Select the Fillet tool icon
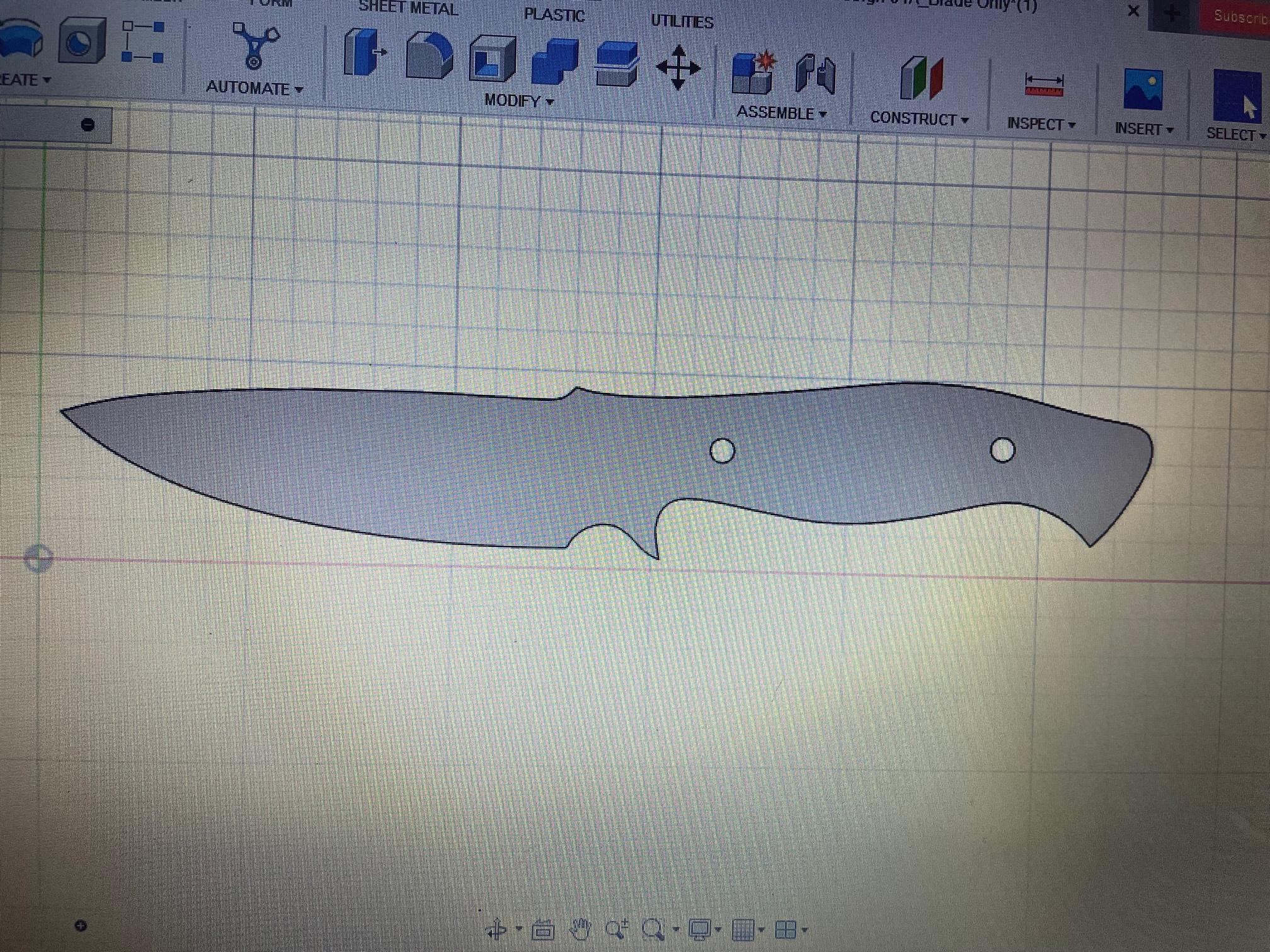This screenshot has width=1270, height=952. pos(428,57)
